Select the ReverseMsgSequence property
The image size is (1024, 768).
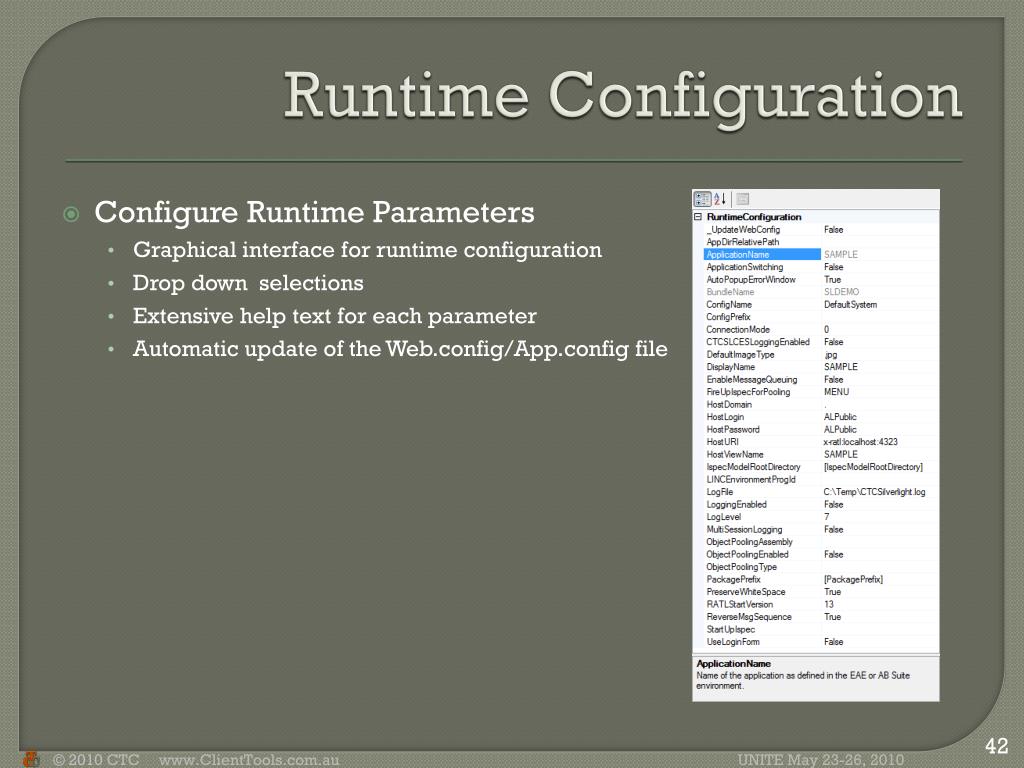click(x=748, y=616)
